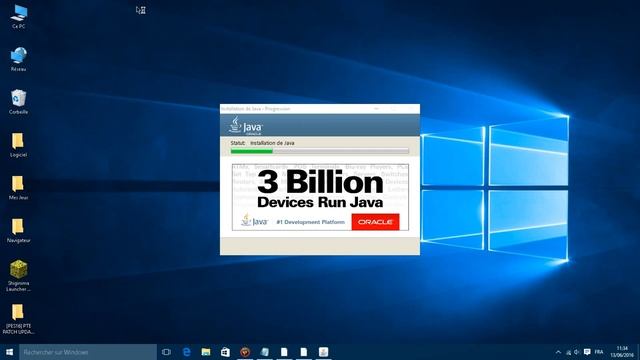Click the notepad-style taskbar icon beside the round icon

click(264, 352)
